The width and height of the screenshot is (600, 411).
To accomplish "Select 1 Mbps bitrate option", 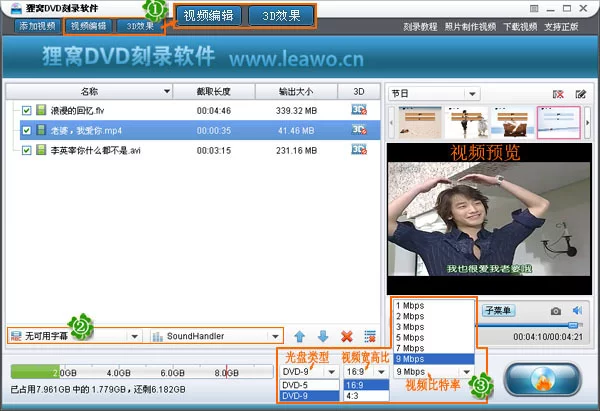I will (434, 306).
